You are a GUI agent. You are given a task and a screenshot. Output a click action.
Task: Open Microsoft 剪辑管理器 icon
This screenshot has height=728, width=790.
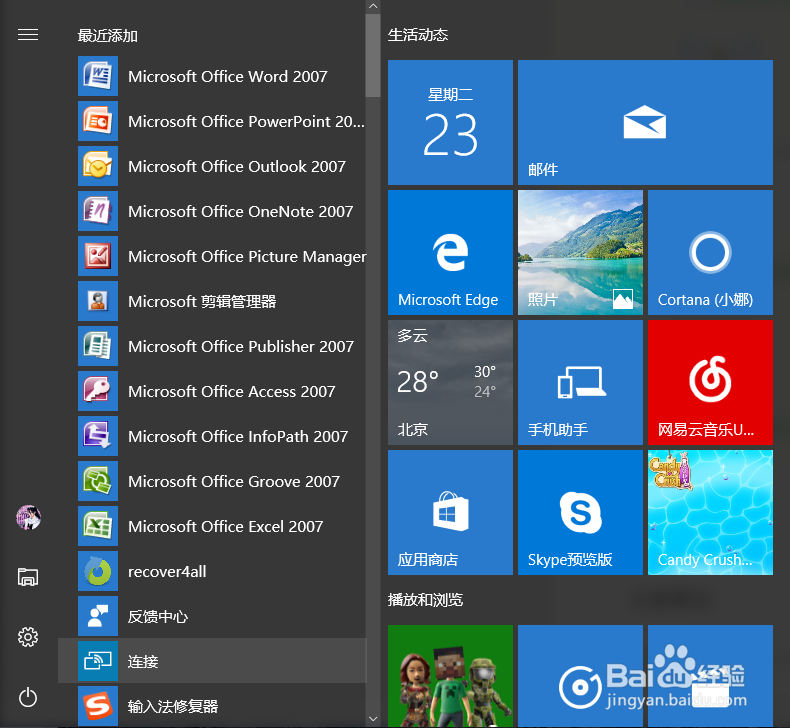98,301
